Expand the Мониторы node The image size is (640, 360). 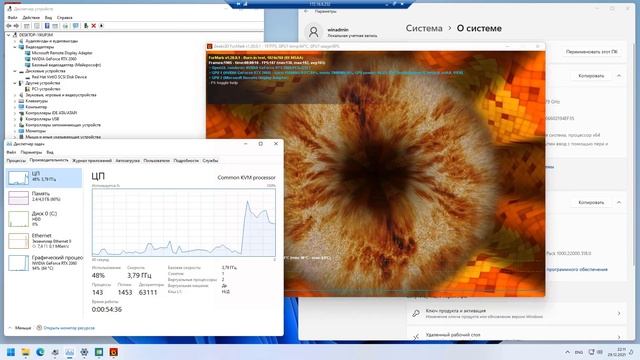[15, 131]
